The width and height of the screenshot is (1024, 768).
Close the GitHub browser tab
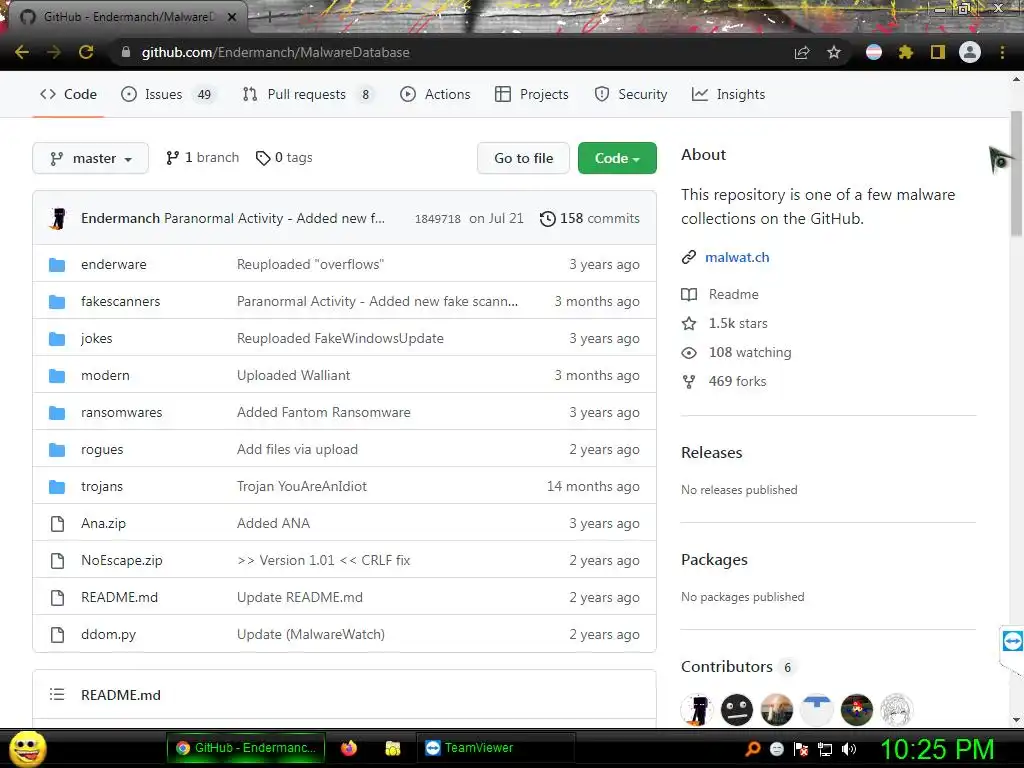click(232, 17)
